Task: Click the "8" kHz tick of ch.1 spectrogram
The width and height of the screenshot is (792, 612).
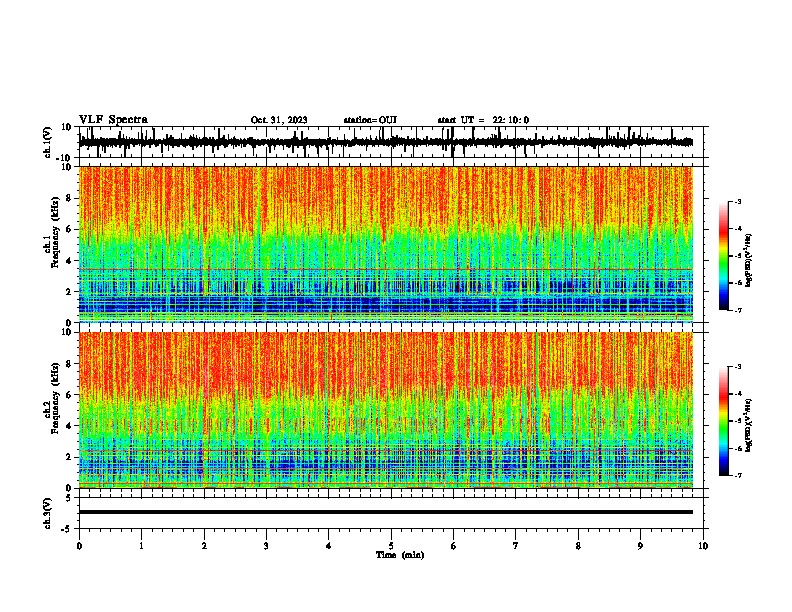Action: 69,198
